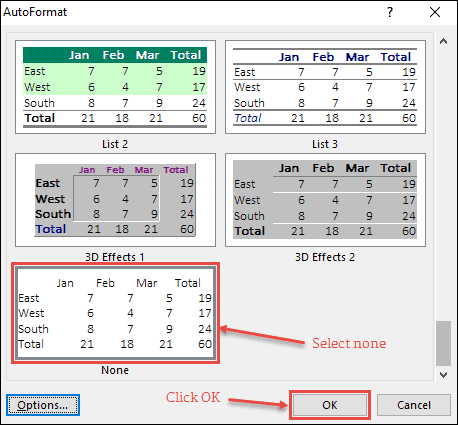Click the scroll down arrow

[x=443, y=375]
